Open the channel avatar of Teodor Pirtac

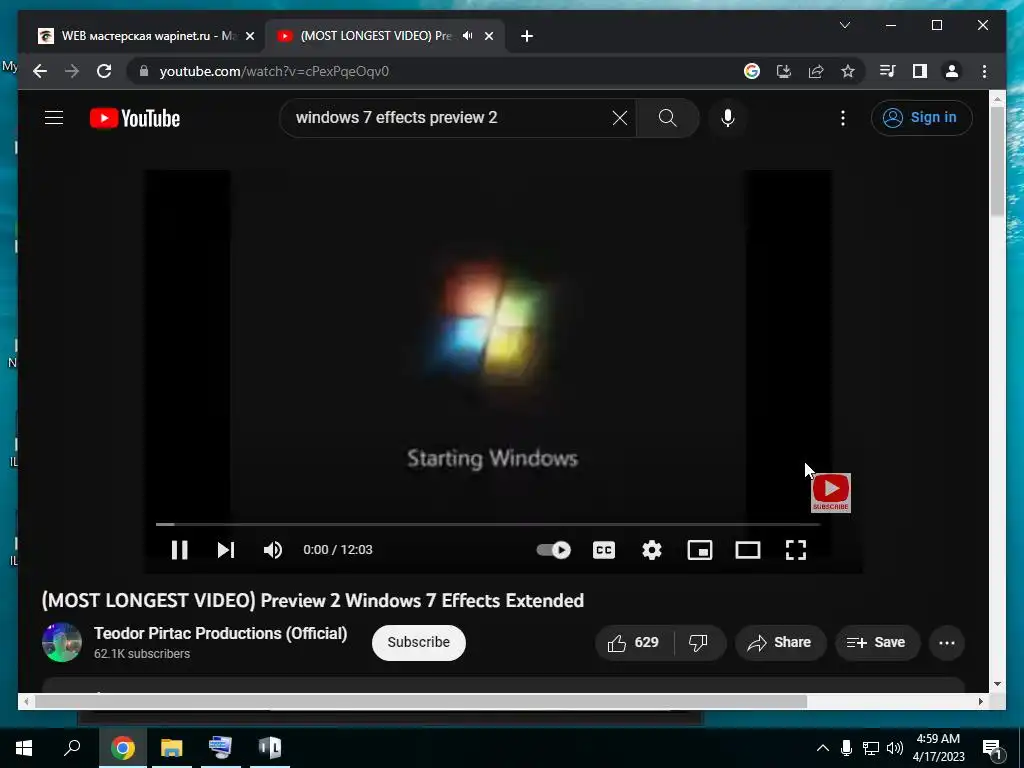point(62,643)
